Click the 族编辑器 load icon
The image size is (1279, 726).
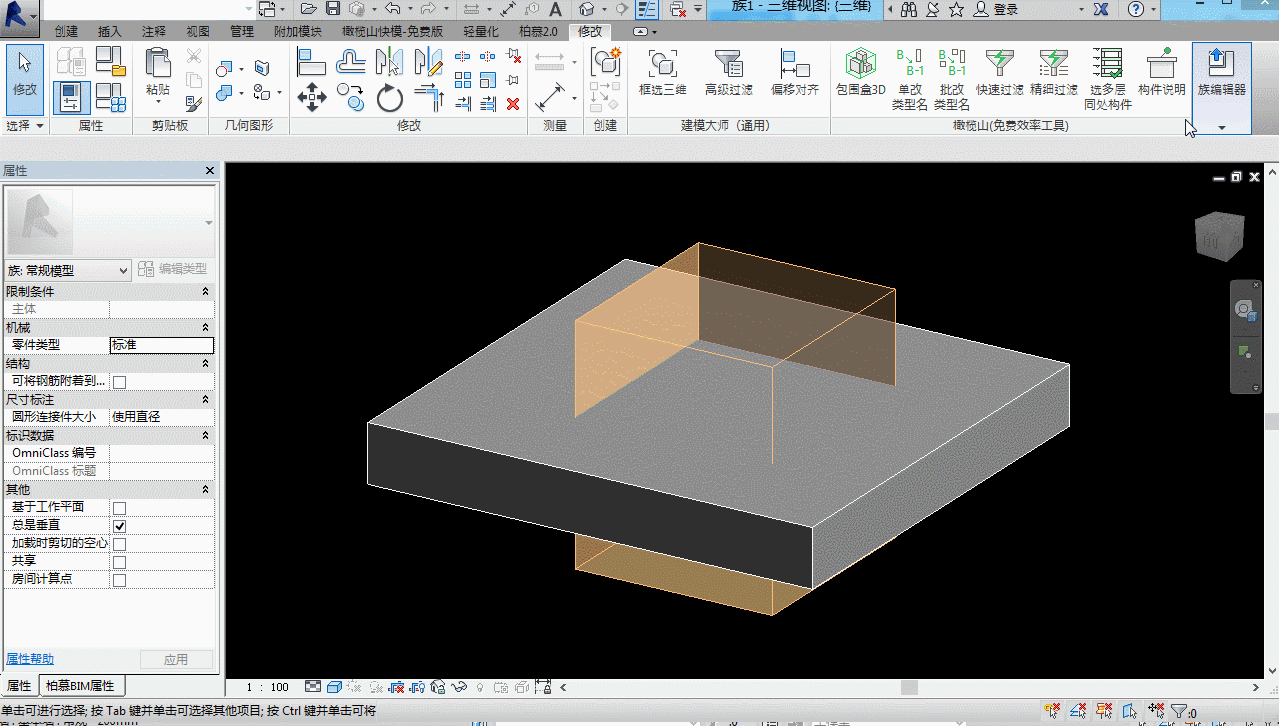[x=1221, y=64]
